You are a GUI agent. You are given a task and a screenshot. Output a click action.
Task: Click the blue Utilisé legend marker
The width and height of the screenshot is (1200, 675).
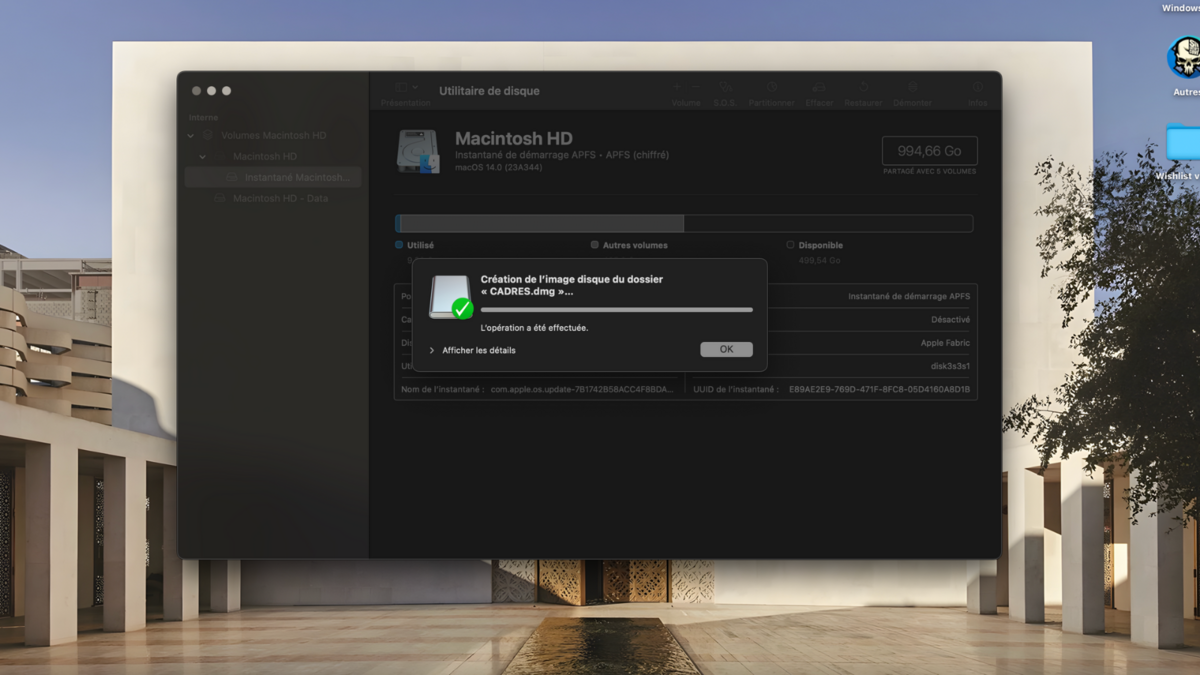pyautogui.click(x=399, y=244)
